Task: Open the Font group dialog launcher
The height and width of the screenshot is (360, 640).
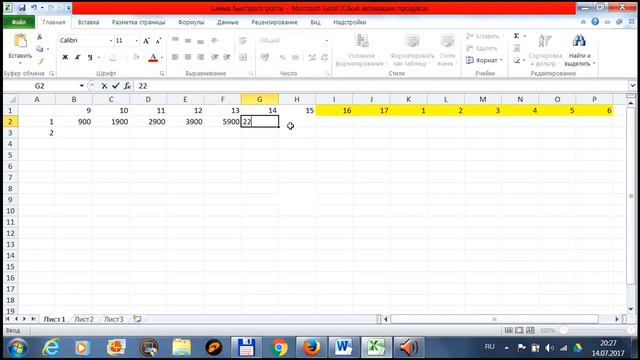Action: [162, 73]
